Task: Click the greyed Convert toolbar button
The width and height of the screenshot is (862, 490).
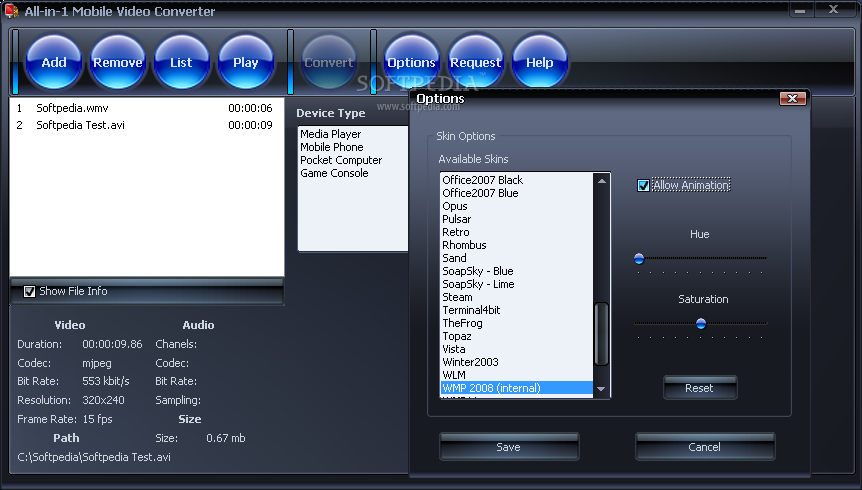Action: pos(329,62)
